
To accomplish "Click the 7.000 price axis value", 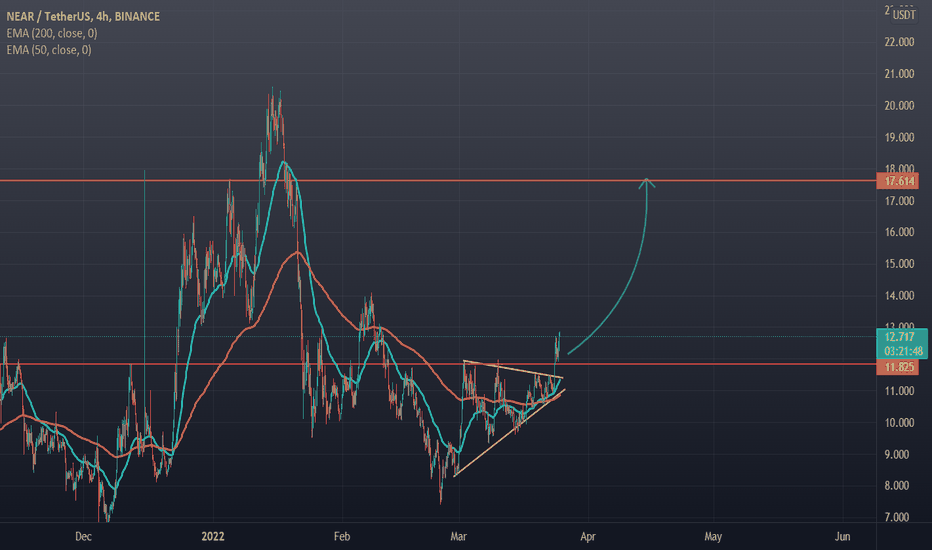I will pyautogui.click(x=899, y=517).
